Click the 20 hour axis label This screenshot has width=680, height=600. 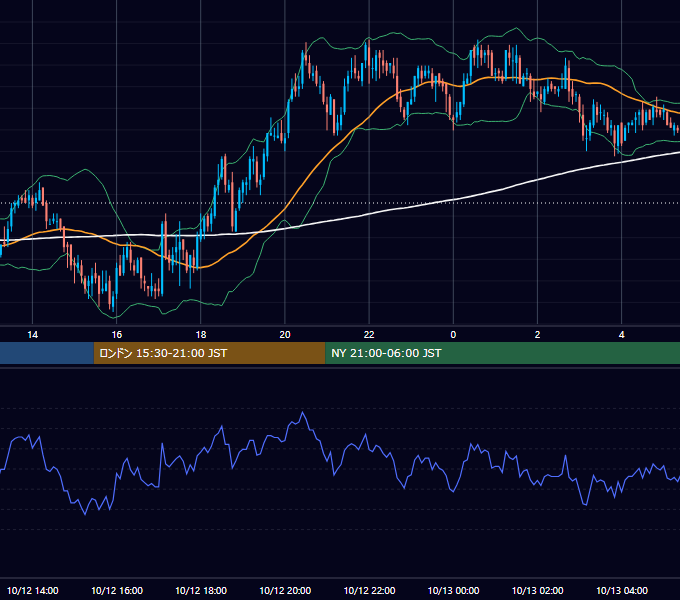point(285,335)
